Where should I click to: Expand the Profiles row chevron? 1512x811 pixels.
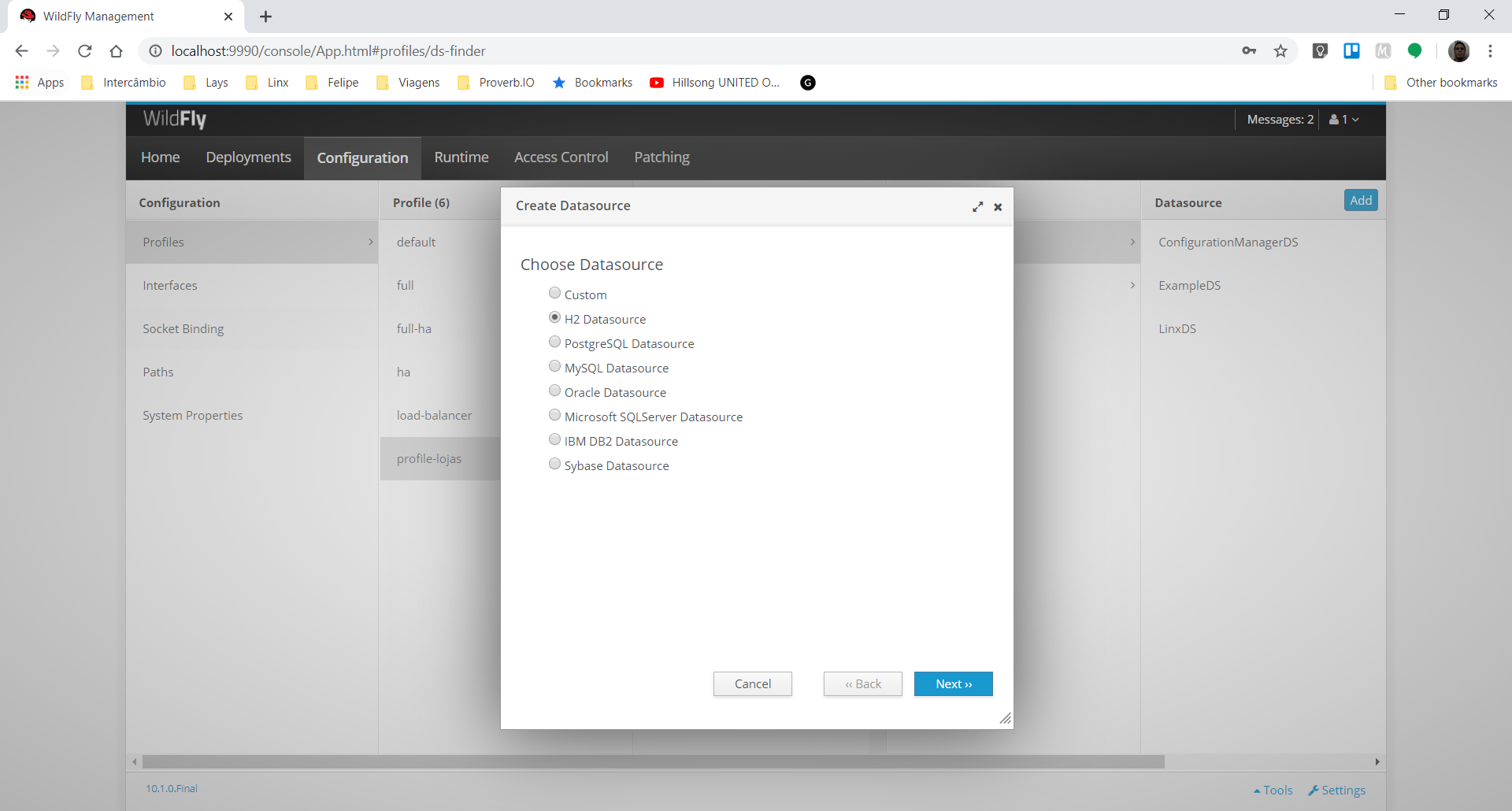click(x=371, y=242)
